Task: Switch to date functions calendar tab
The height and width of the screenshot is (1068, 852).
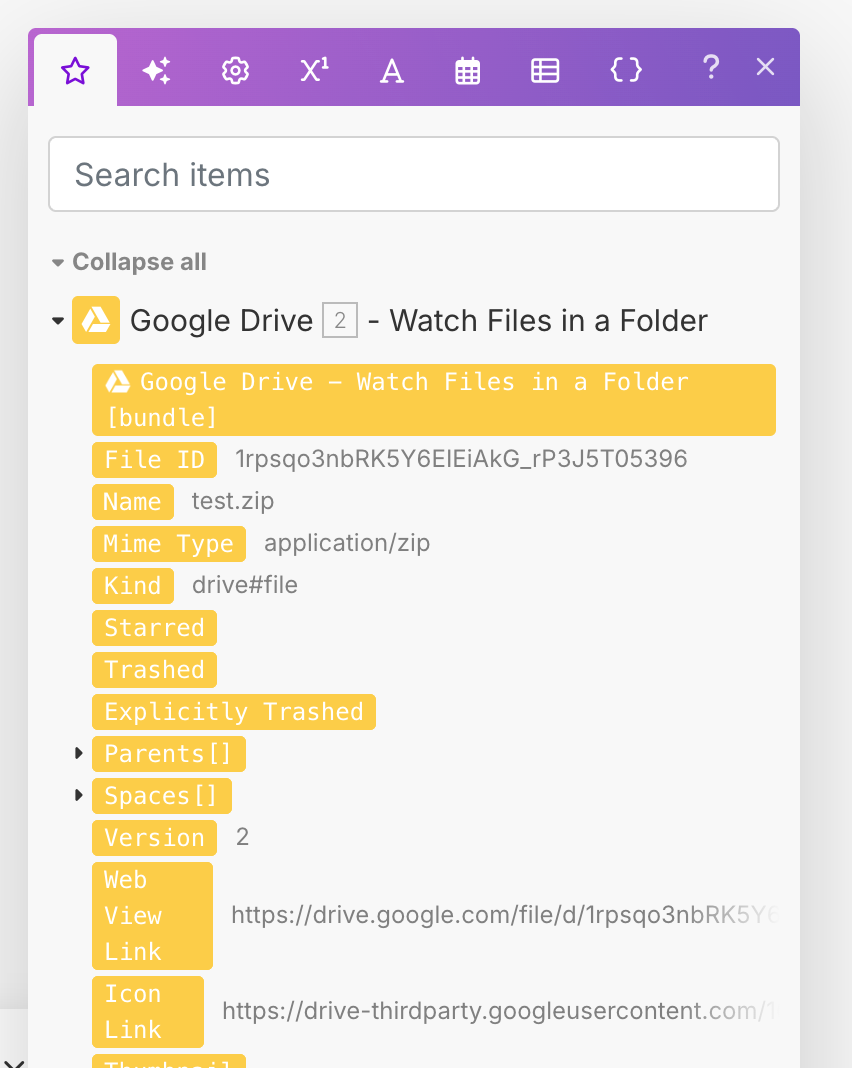Action: click(x=467, y=70)
